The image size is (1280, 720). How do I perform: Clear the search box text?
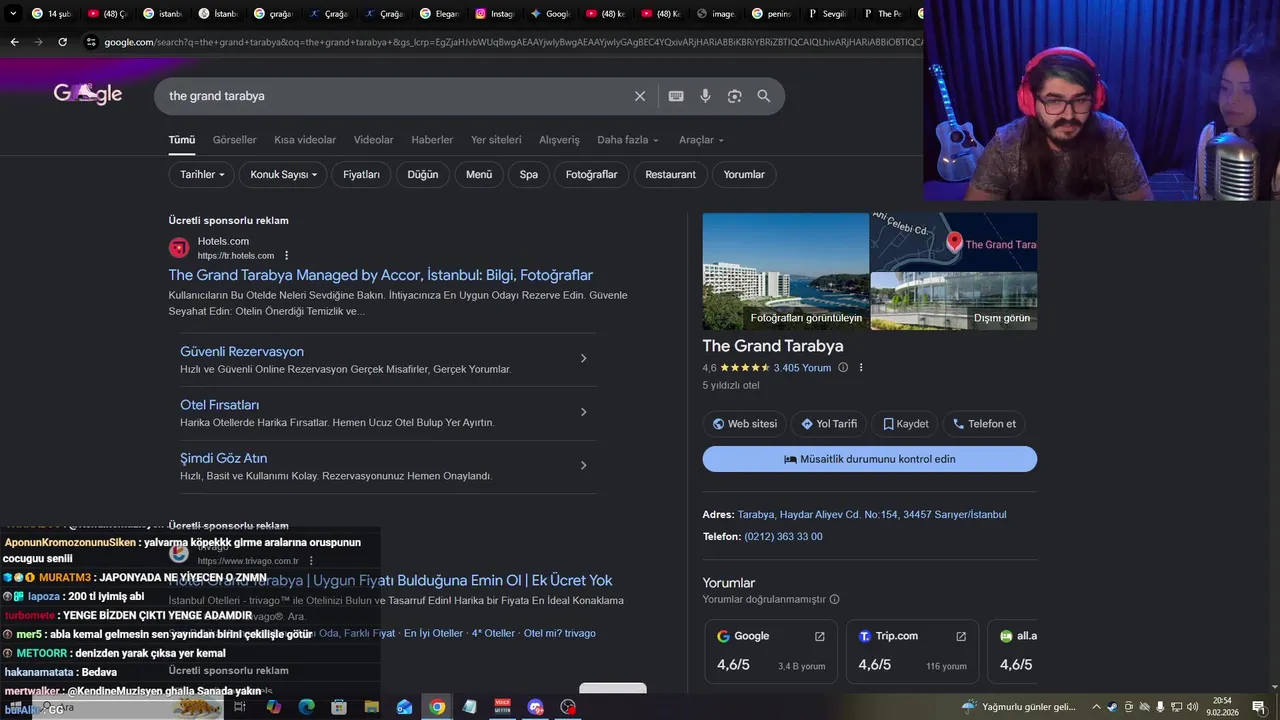tap(640, 96)
